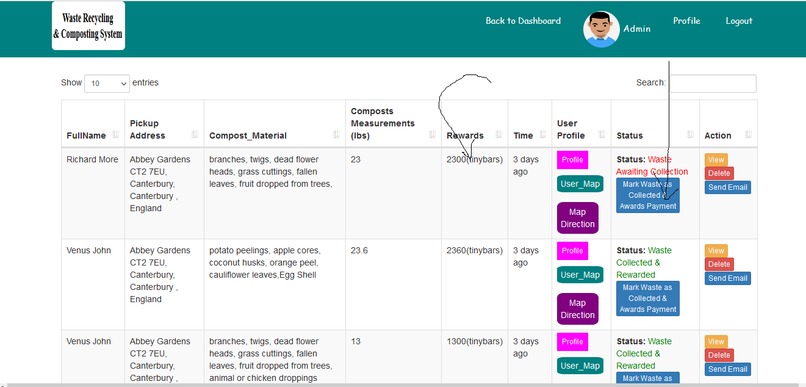Go Back to Dashboard
Screen dimensions: 806x387
click(523, 21)
